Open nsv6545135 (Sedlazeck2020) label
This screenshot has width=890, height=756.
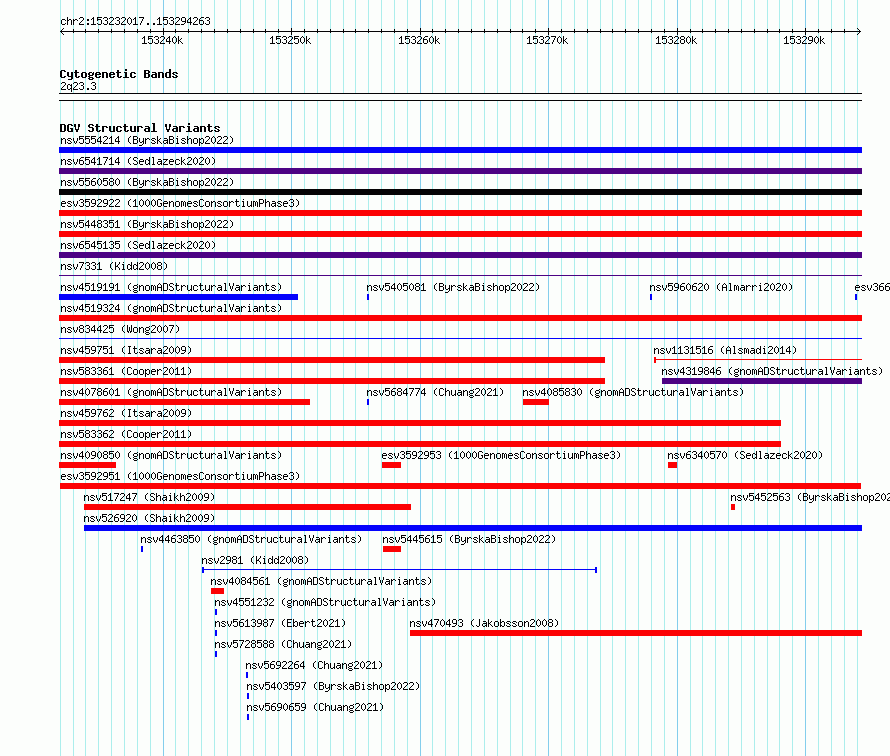click(138, 245)
